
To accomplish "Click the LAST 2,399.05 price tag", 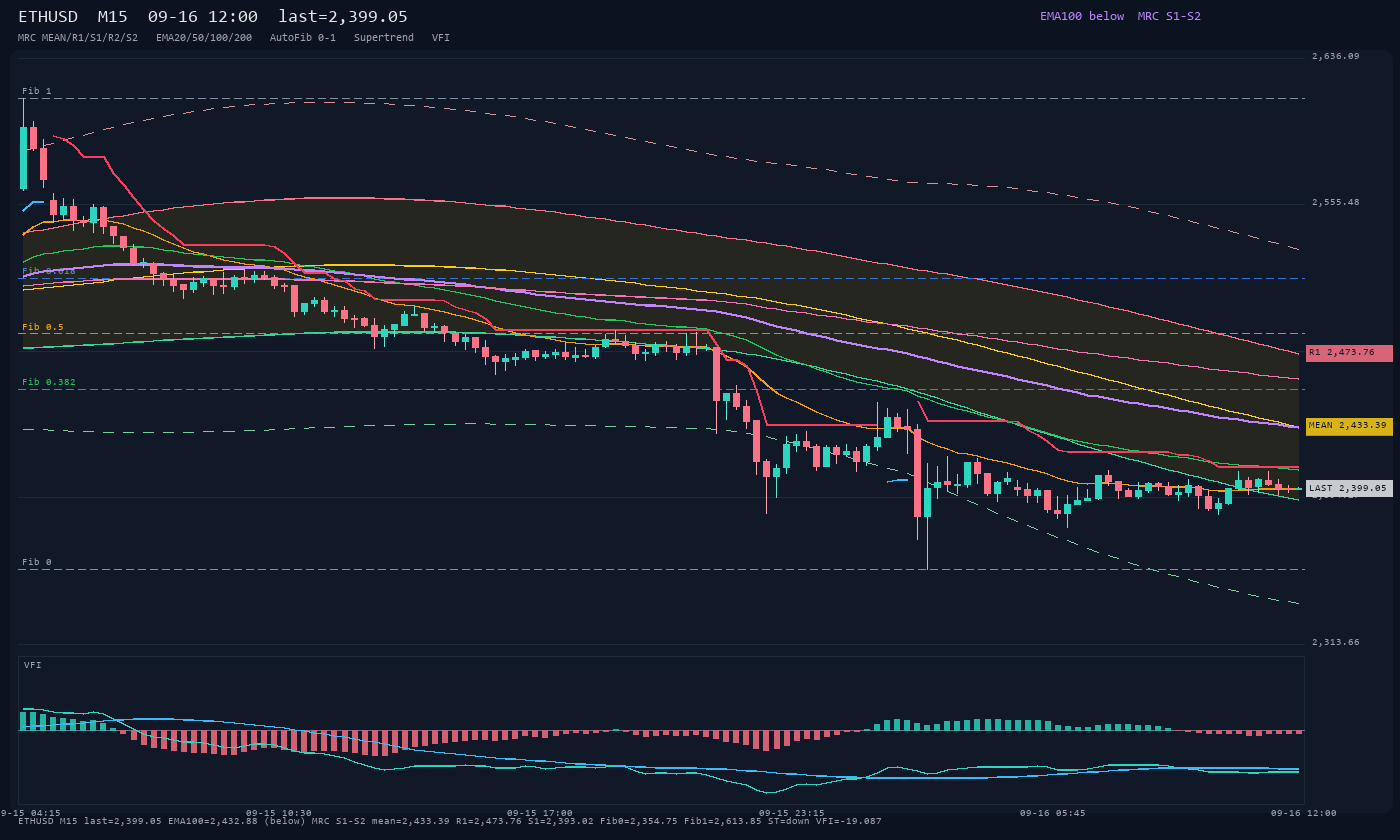I will click(1349, 488).
